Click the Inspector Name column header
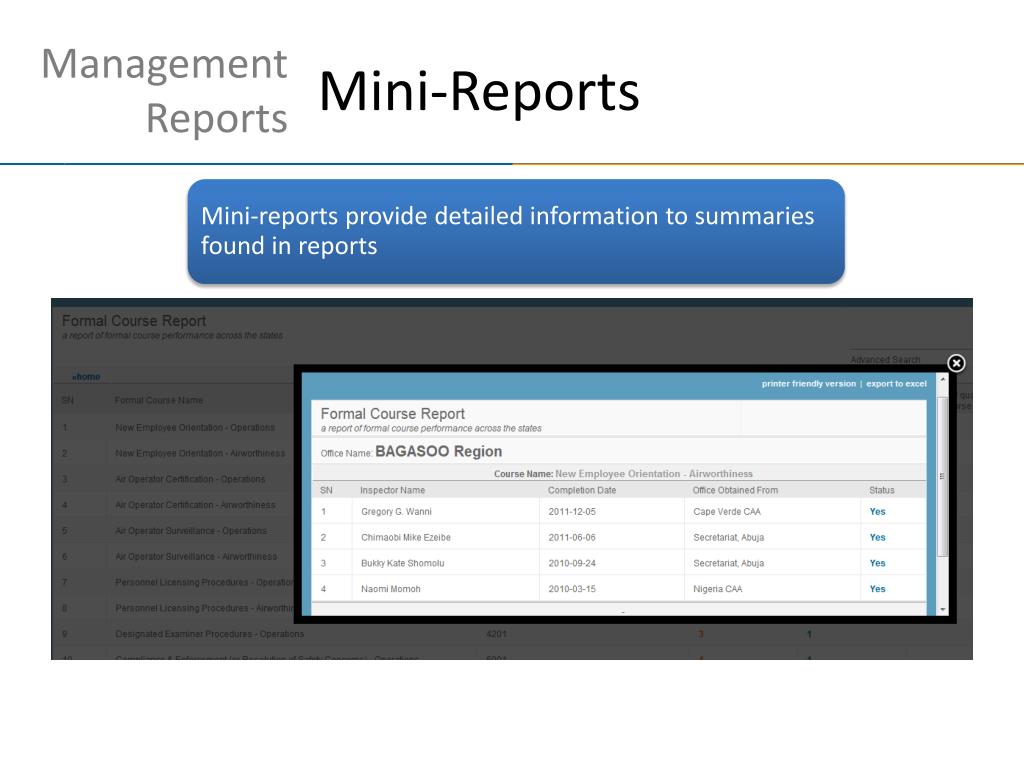The height and width of the screenshot is (768, 1024). pyautogui.click(x=392, y=490)
